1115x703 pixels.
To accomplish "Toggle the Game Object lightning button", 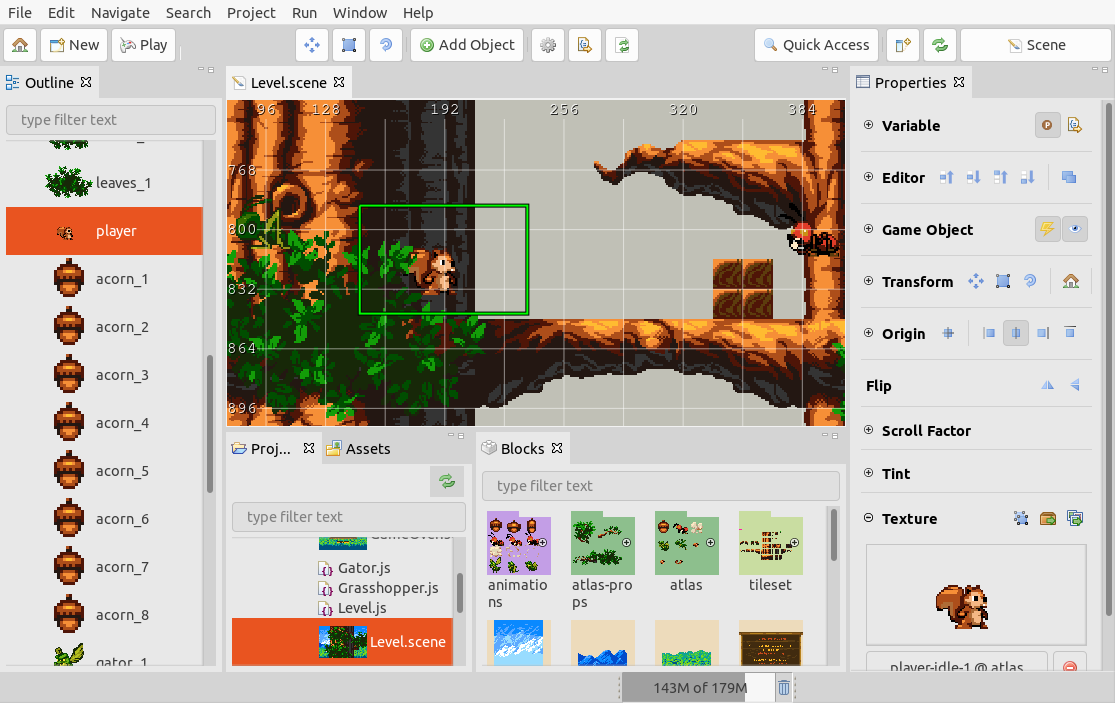I will [1047, 229].
